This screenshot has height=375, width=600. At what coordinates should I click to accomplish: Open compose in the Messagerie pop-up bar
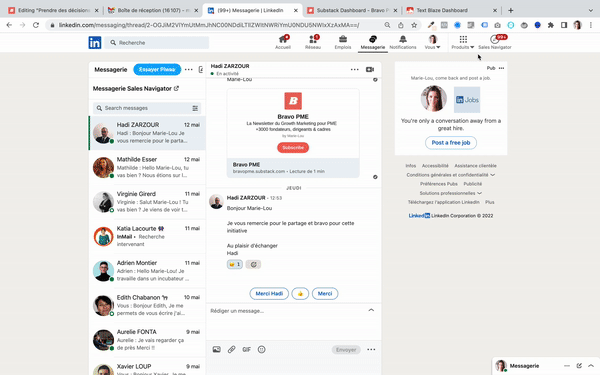click(x=579, y=366)
